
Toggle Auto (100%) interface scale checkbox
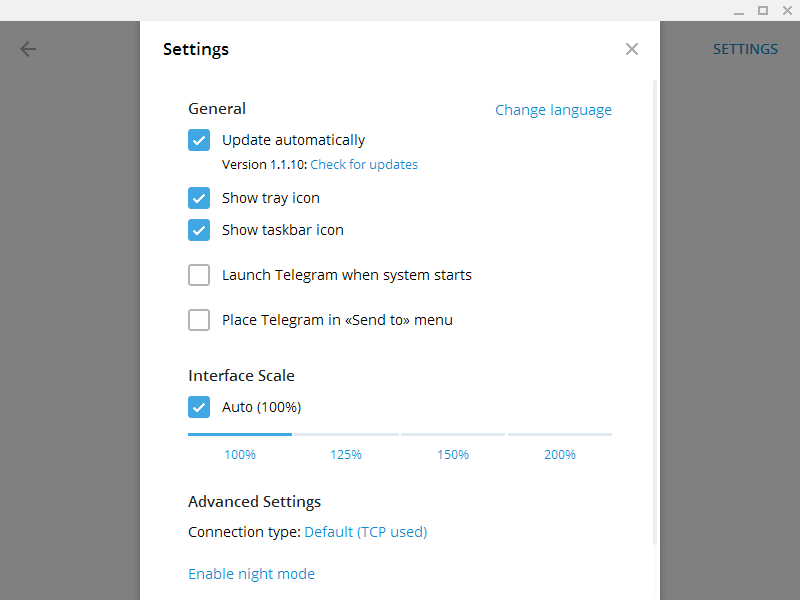point(199,407)
